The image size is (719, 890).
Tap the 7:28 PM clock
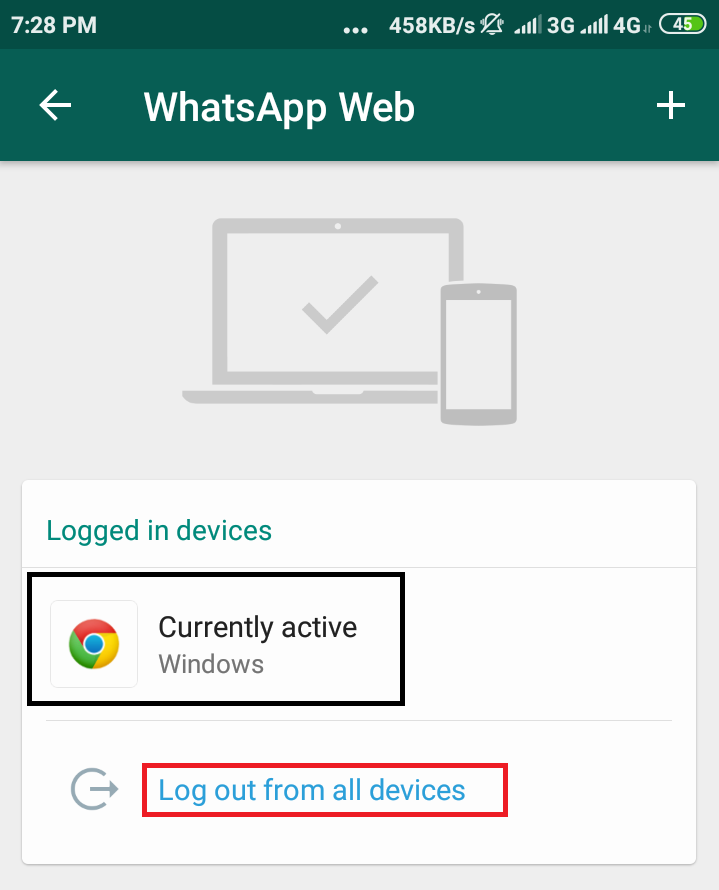click(x=54, y=25)
